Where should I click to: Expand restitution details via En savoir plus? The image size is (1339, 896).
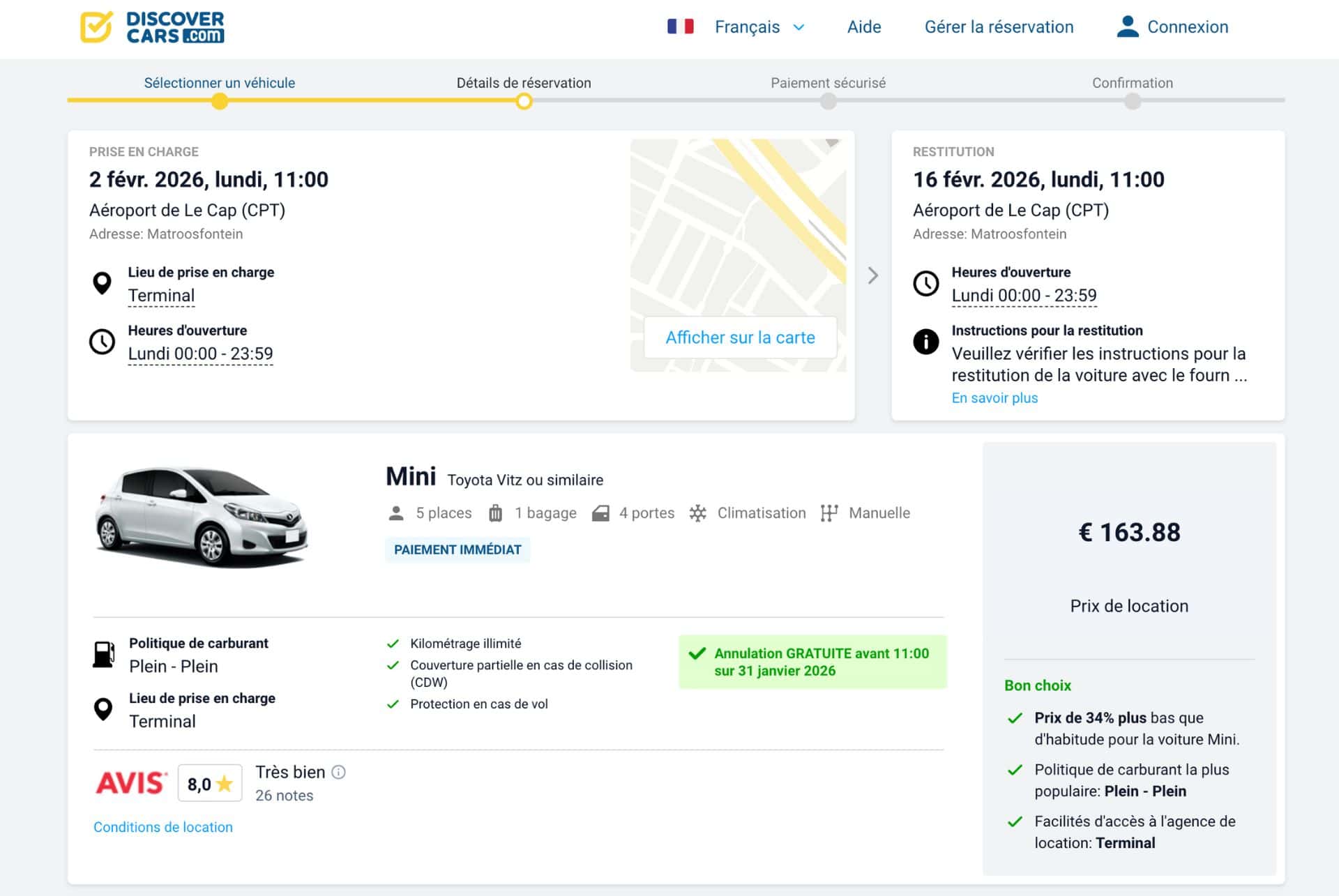pyautogui.click(x=994, y=397)
